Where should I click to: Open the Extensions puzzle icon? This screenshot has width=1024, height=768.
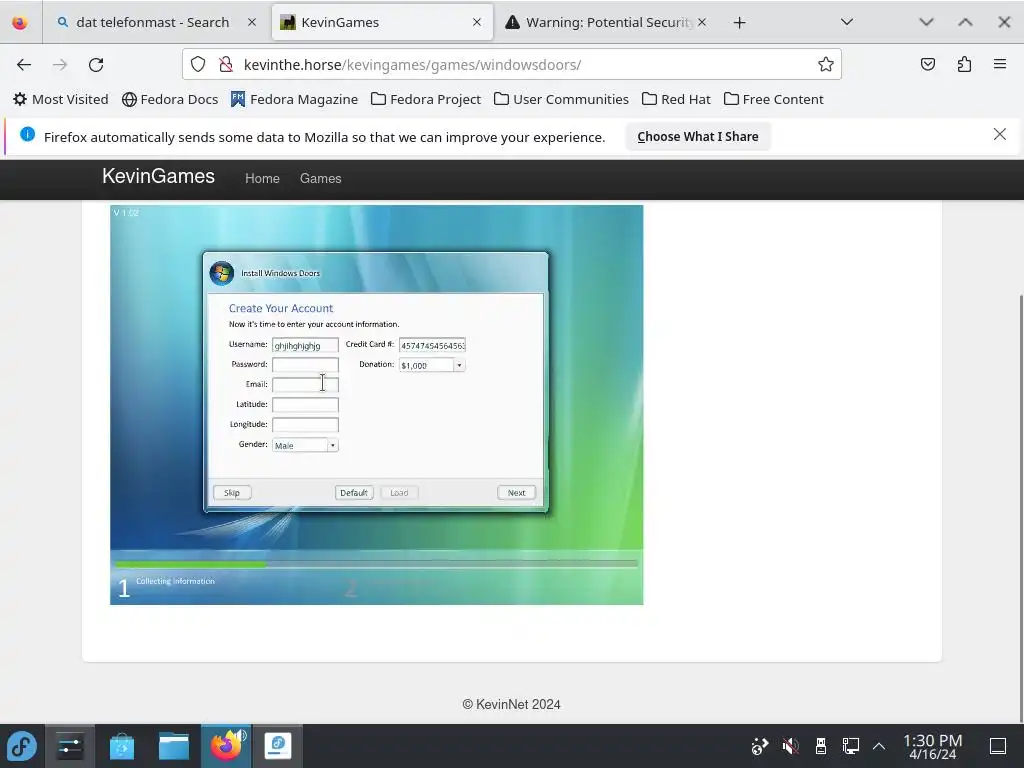[964, 64]
